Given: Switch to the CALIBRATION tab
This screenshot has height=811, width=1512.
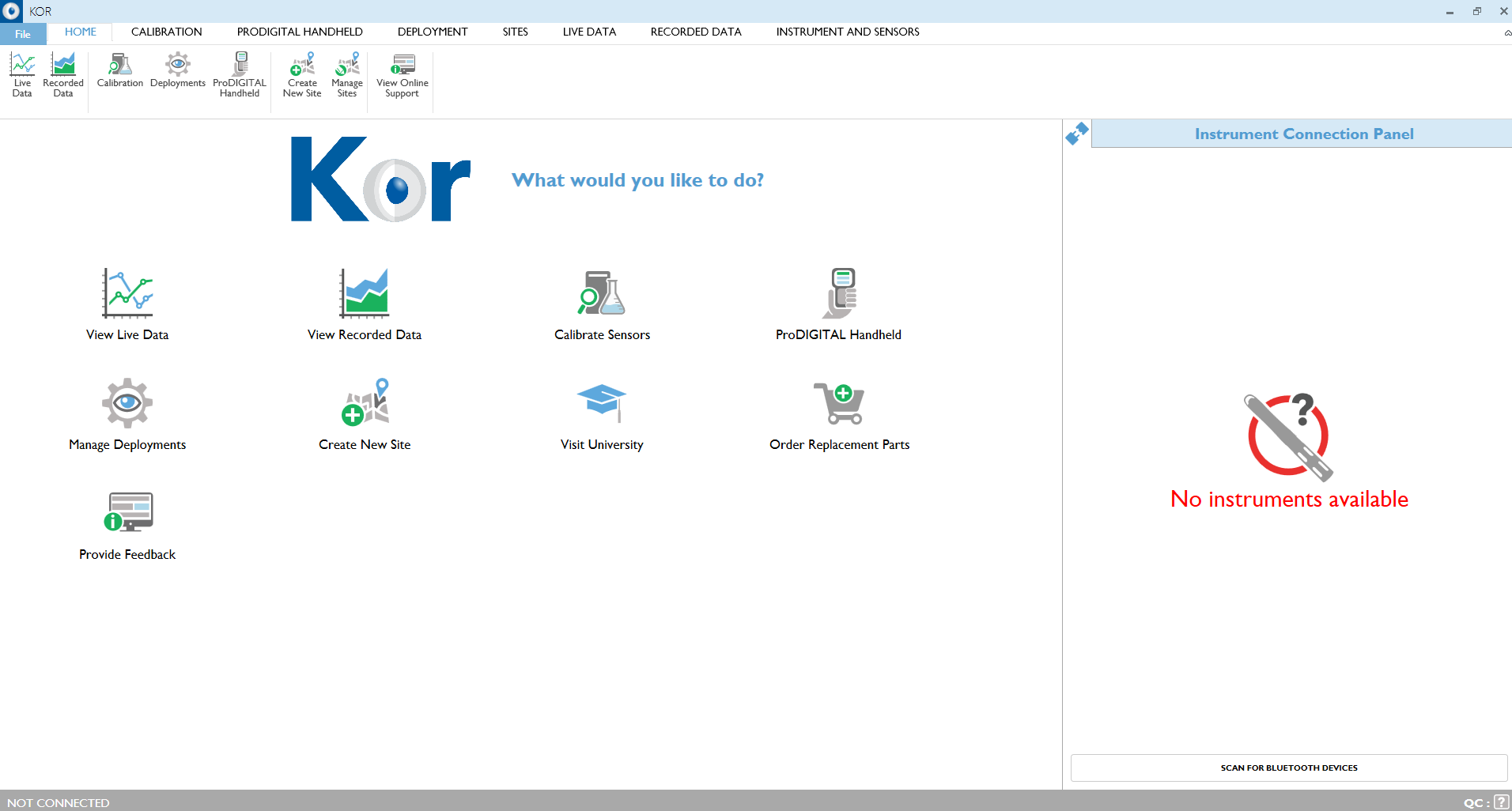Looking at the screenshot, I should pyautogui.click(x=167, y=32).
